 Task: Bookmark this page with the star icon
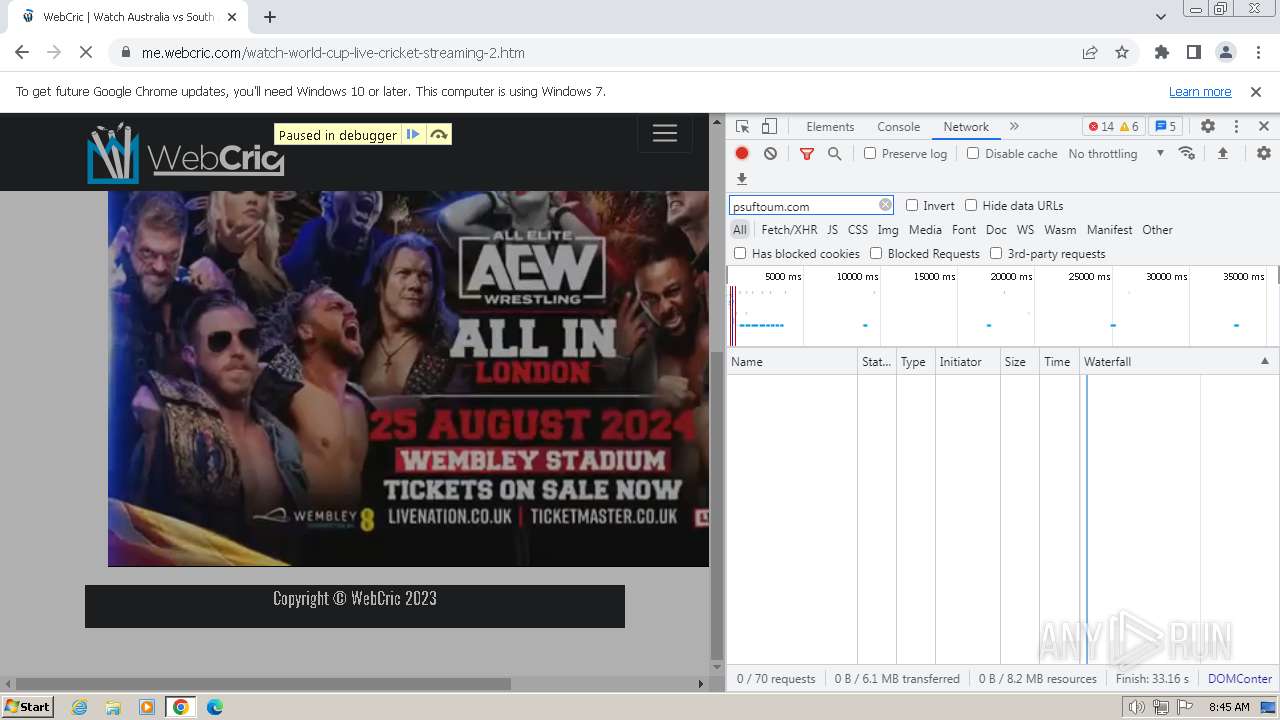(1122, 52)
